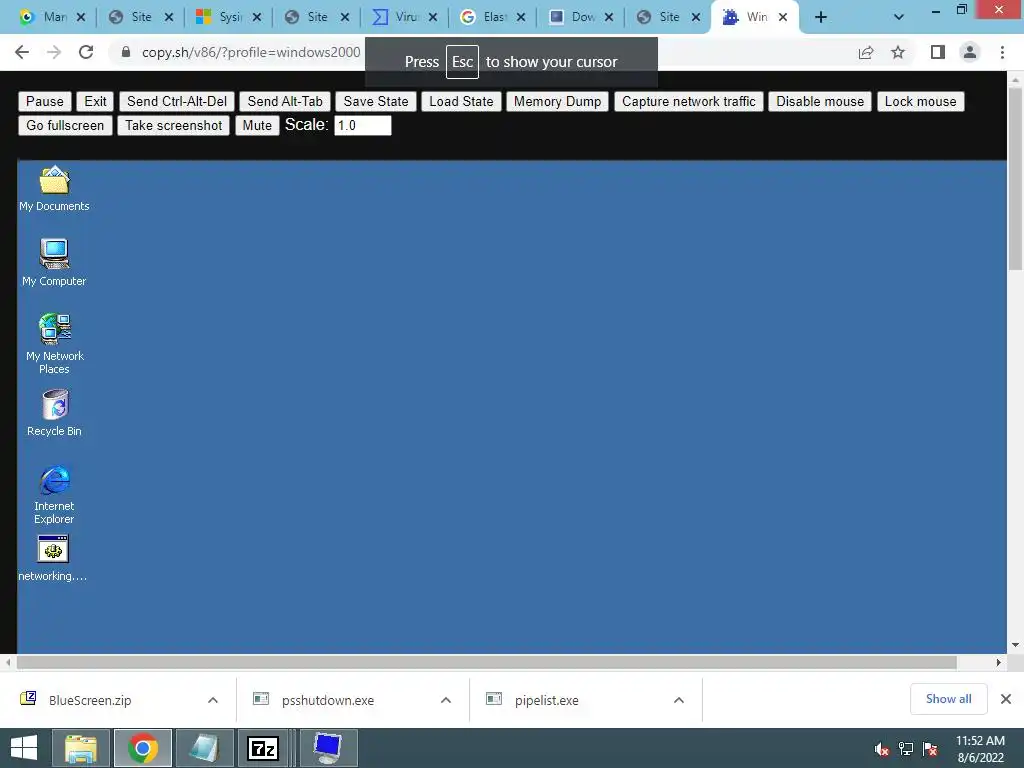Click the vertical page scrollbar
The width and height of the screenshot is (1024, 768).
click(x=1015, y=179)
